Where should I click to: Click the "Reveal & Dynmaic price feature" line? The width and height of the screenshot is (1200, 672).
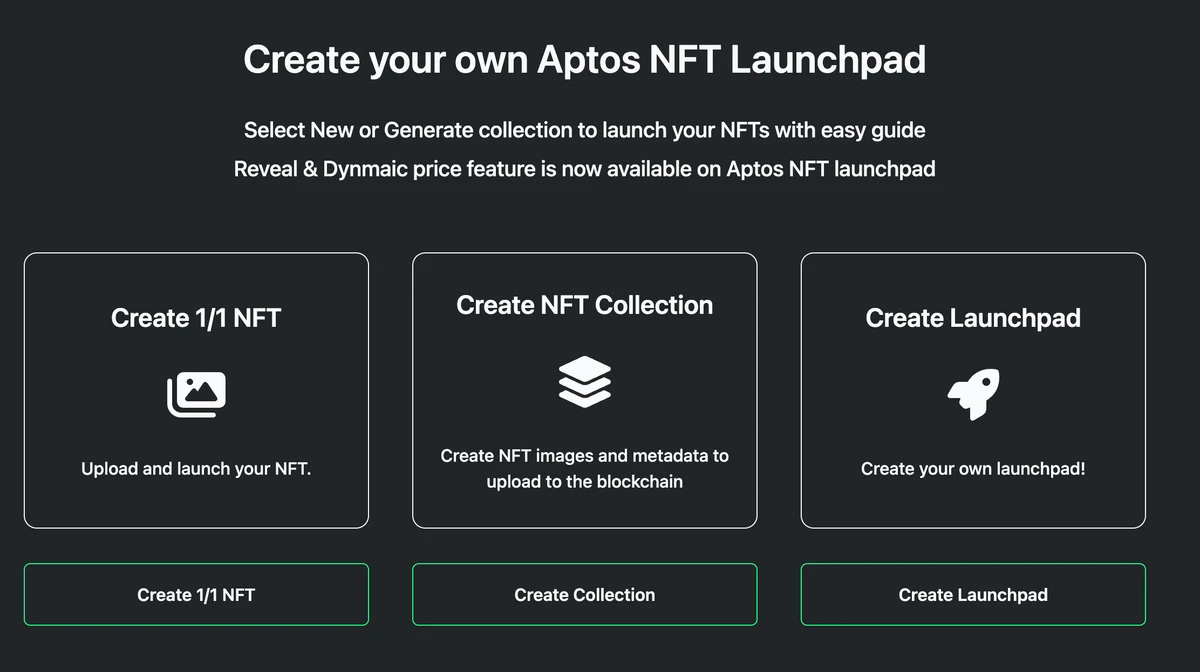click(x=585, y=169)
